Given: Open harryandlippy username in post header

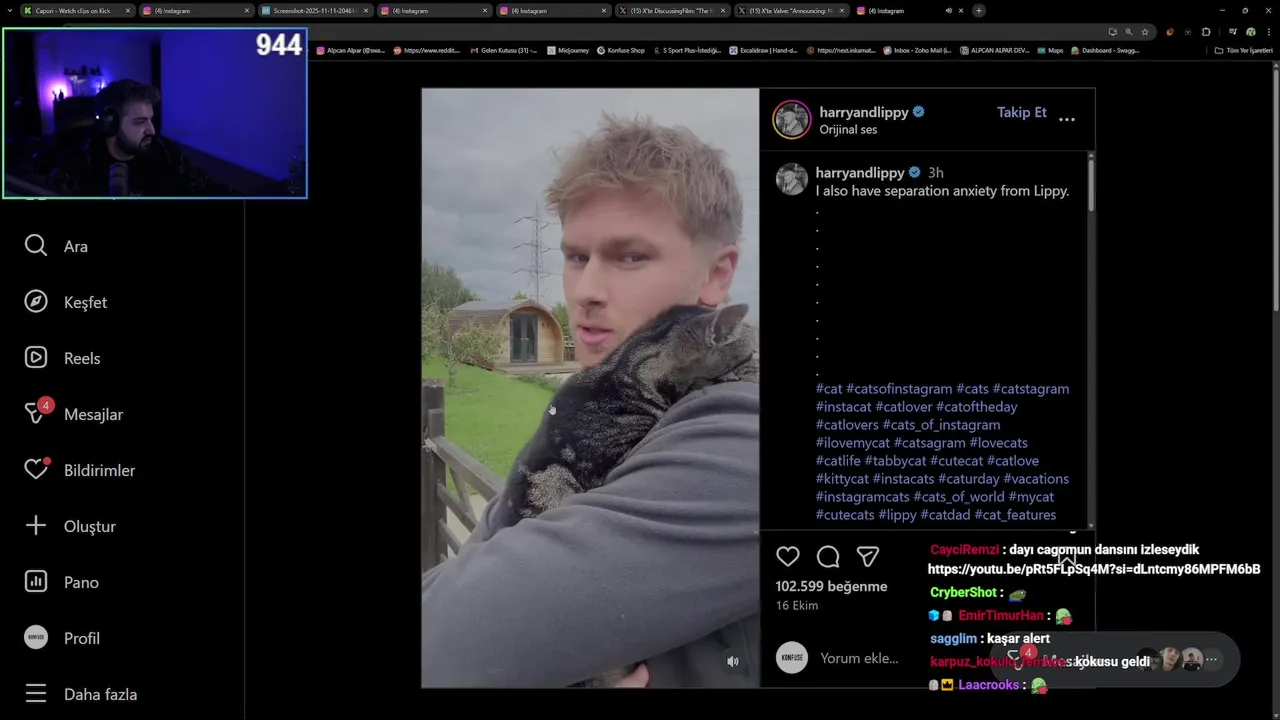Looking at the screenshot, I should pyautogui.click(x=864, y=112).
